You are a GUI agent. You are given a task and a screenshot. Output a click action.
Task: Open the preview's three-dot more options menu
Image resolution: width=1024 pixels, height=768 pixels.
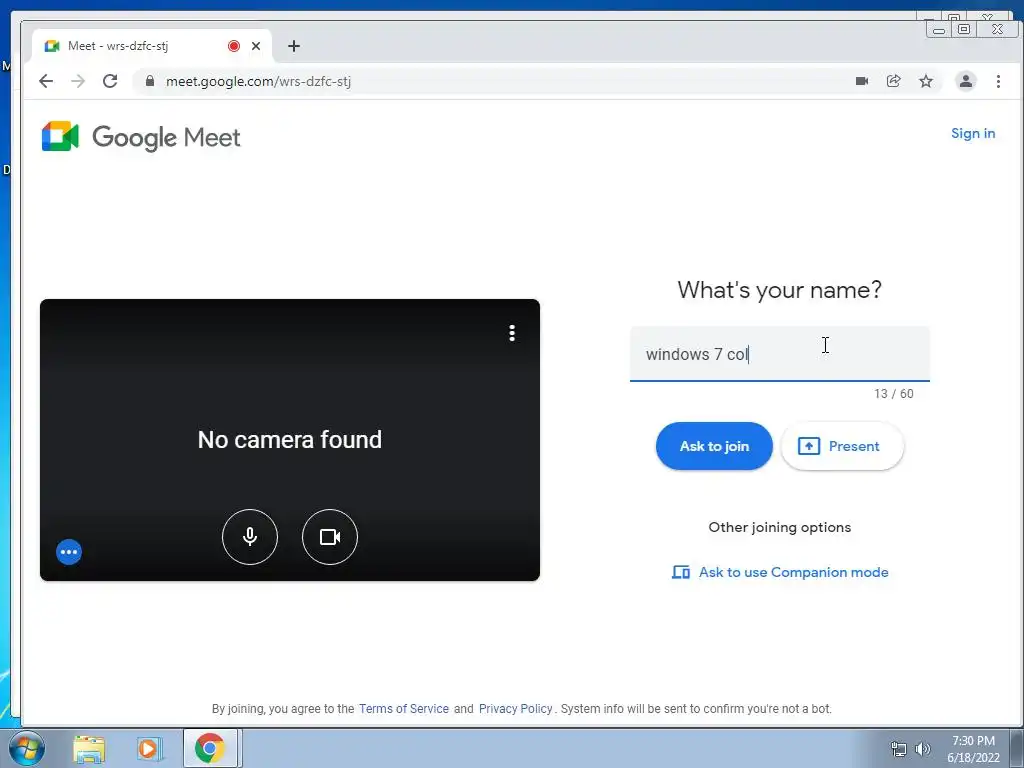512,333
